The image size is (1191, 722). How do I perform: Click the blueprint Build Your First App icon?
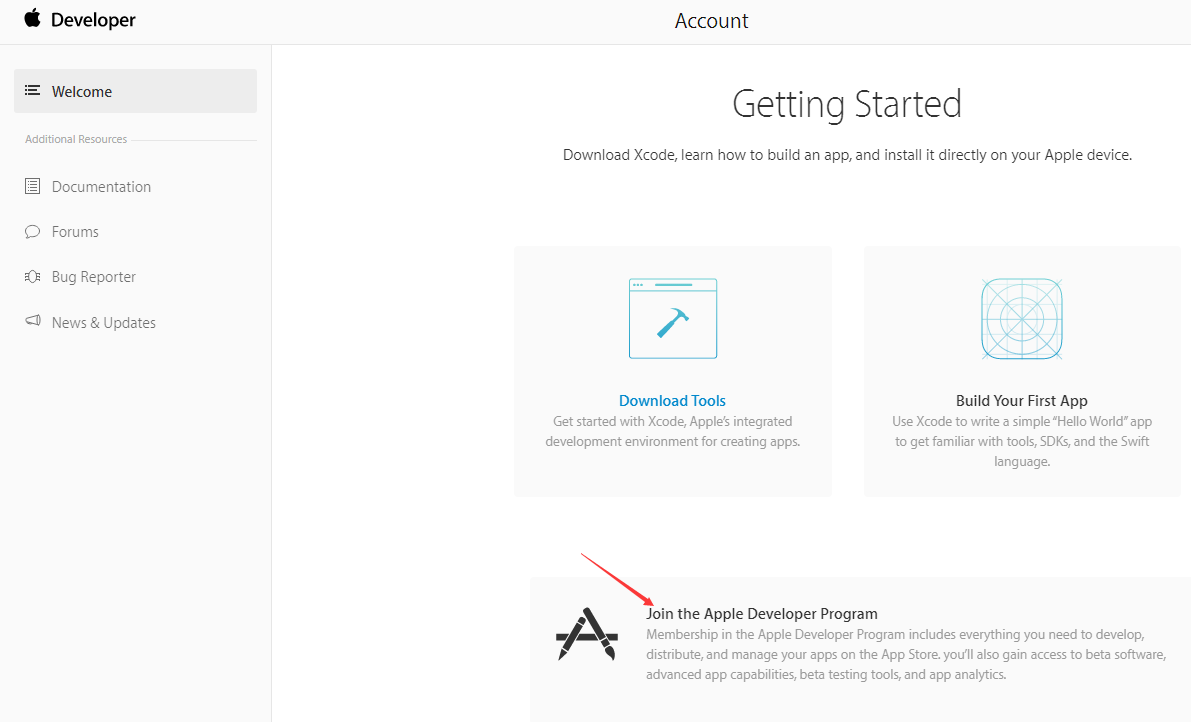coord(1021,319)
